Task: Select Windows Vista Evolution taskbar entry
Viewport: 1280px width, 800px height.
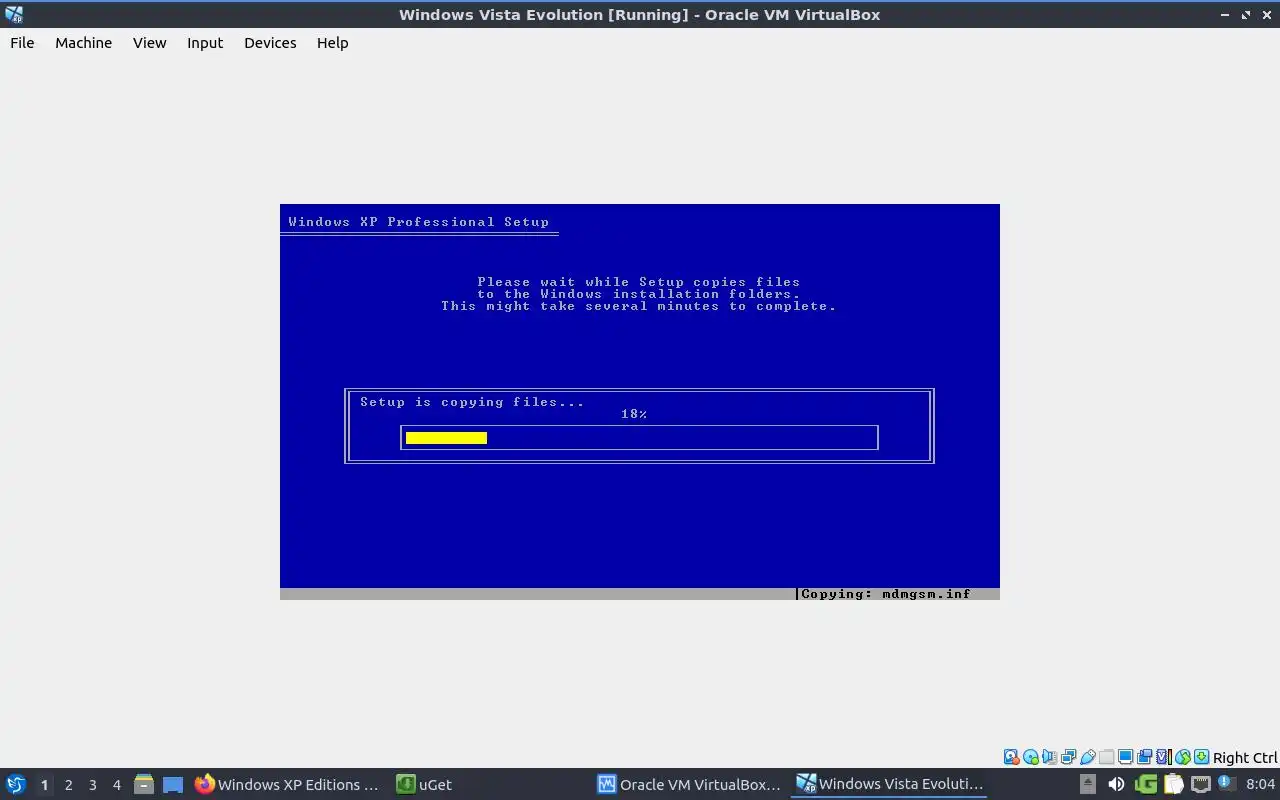Action: [889, 784]
